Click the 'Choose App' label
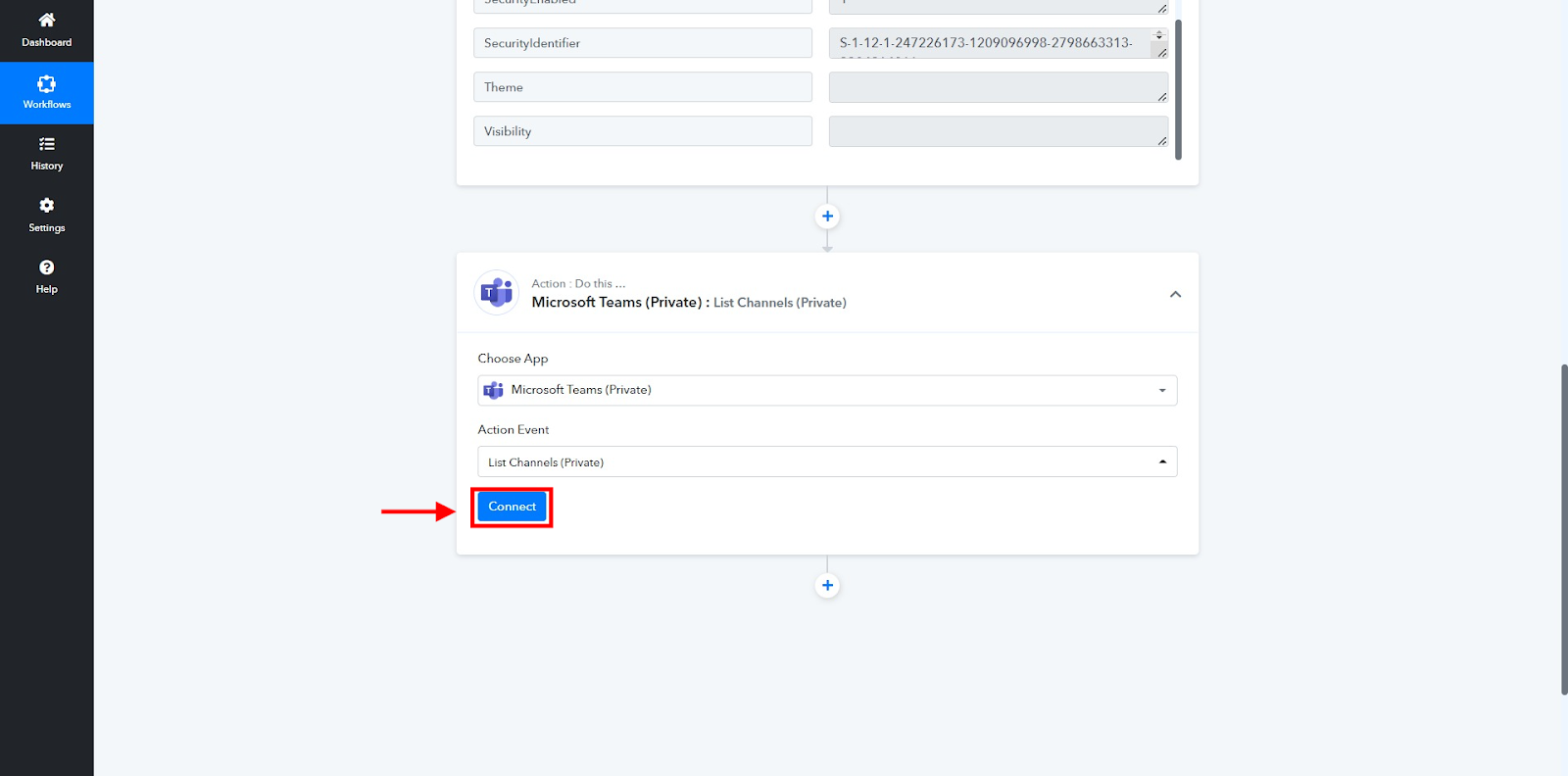Viewport: 1568px width, 776px height. click(513, 359)
